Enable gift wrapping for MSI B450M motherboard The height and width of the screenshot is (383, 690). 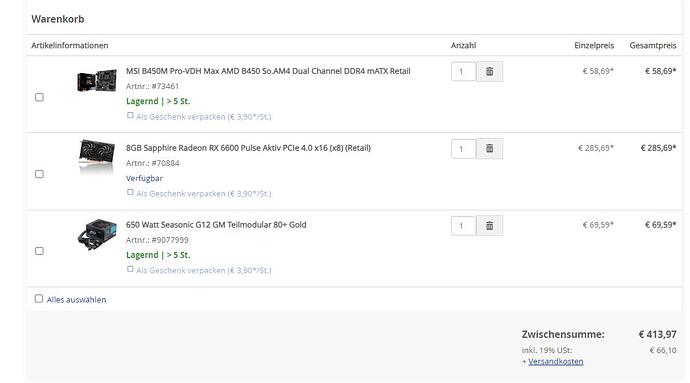point(130,115)
